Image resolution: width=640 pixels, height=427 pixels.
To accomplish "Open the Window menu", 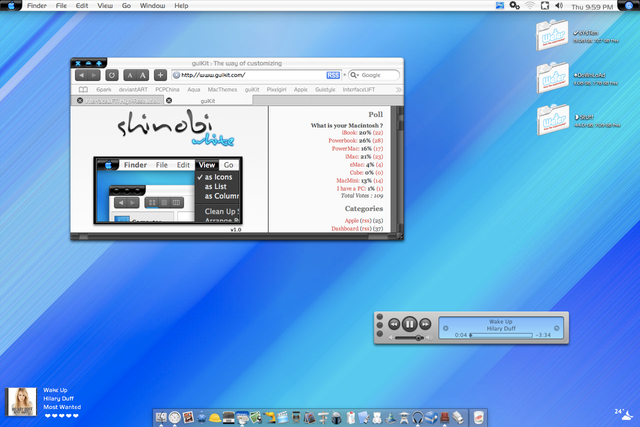I will 152,6.
